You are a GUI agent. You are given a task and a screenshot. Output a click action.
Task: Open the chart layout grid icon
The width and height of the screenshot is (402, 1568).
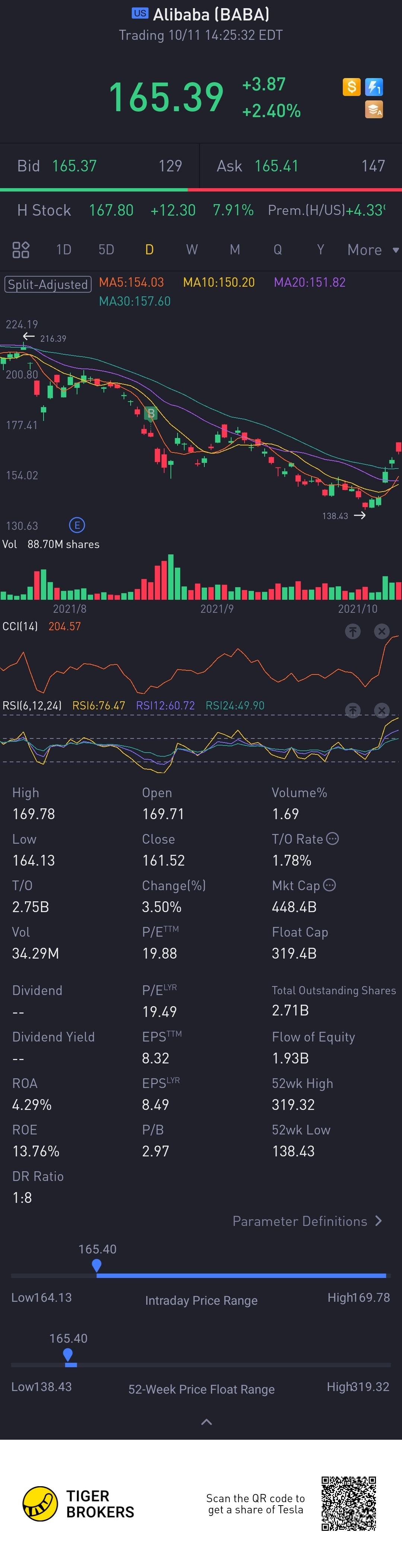click(21, 249)
